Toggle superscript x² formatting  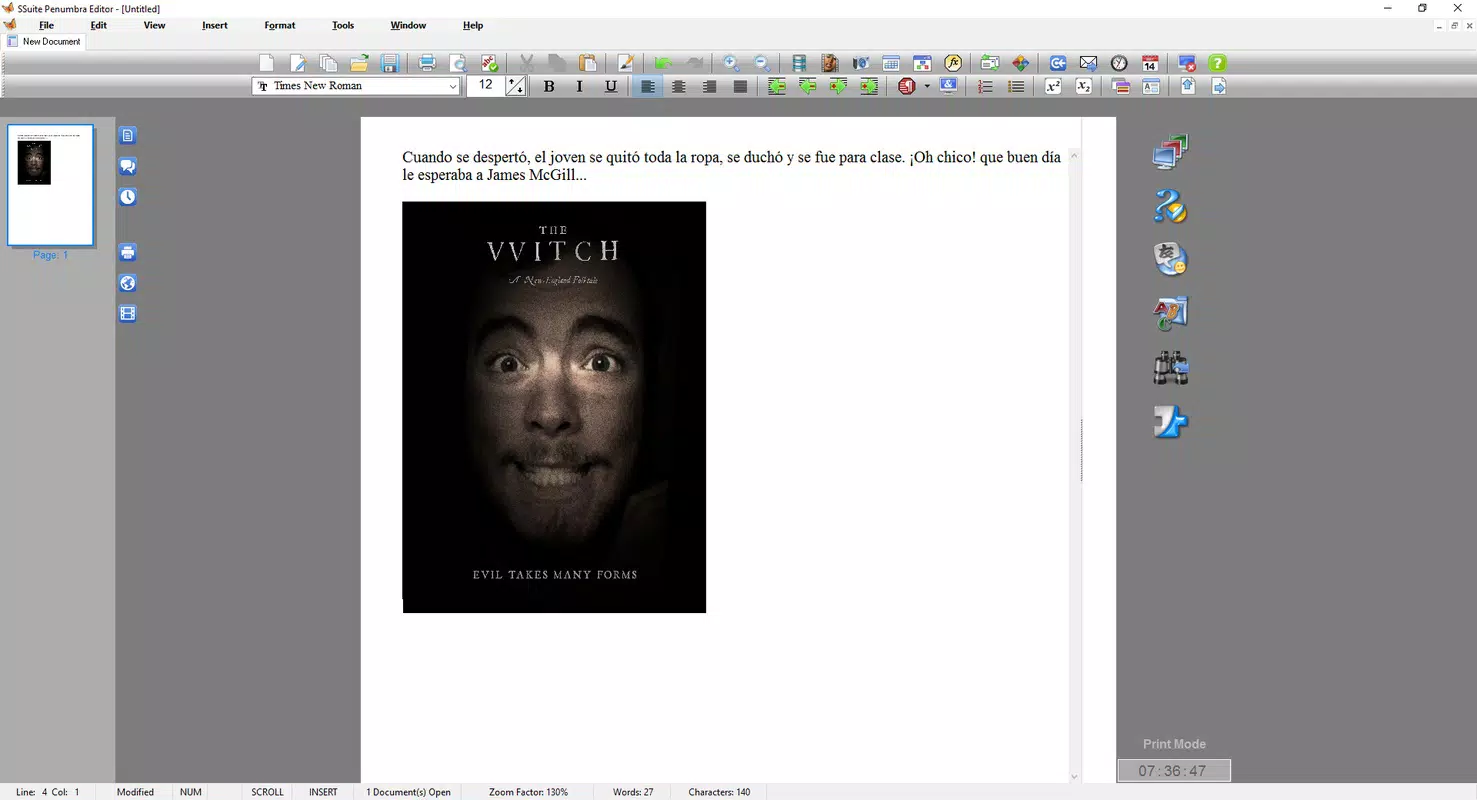tap(1053, 87)
